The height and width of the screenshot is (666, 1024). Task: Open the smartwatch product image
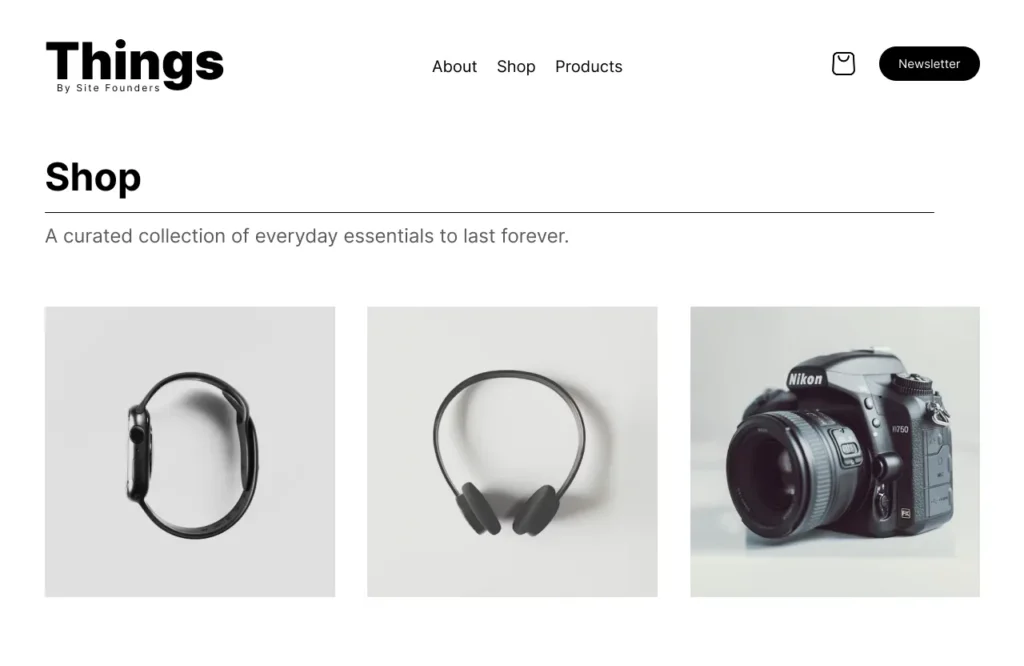click(x=190, y=452)
